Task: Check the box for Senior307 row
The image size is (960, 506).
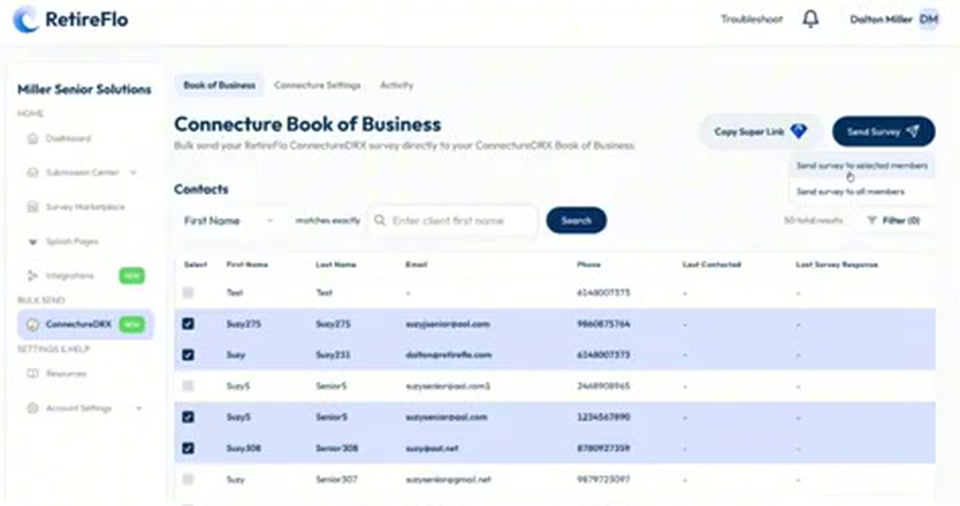Action: (188, 479)
